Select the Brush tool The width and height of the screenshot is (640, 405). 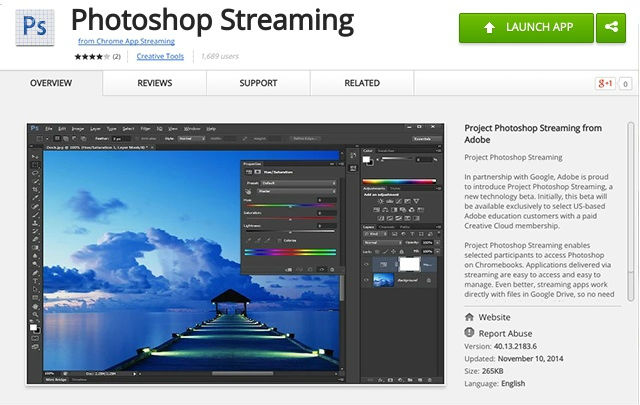(x=36, y=214)
